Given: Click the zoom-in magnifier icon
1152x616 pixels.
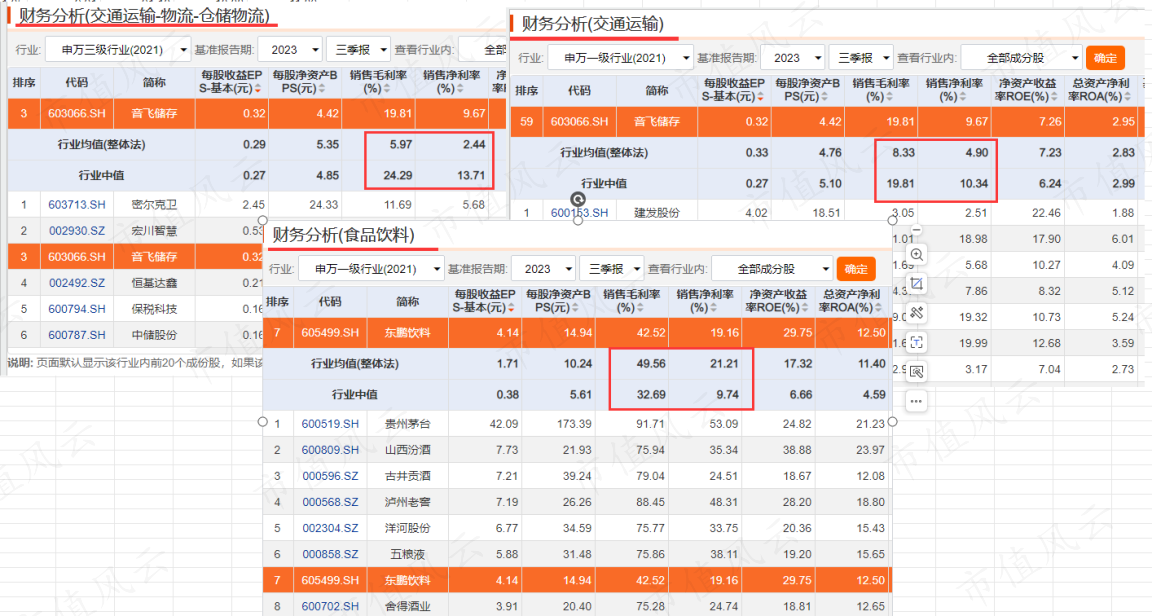Looking at the screenshot, I should 916,255.
